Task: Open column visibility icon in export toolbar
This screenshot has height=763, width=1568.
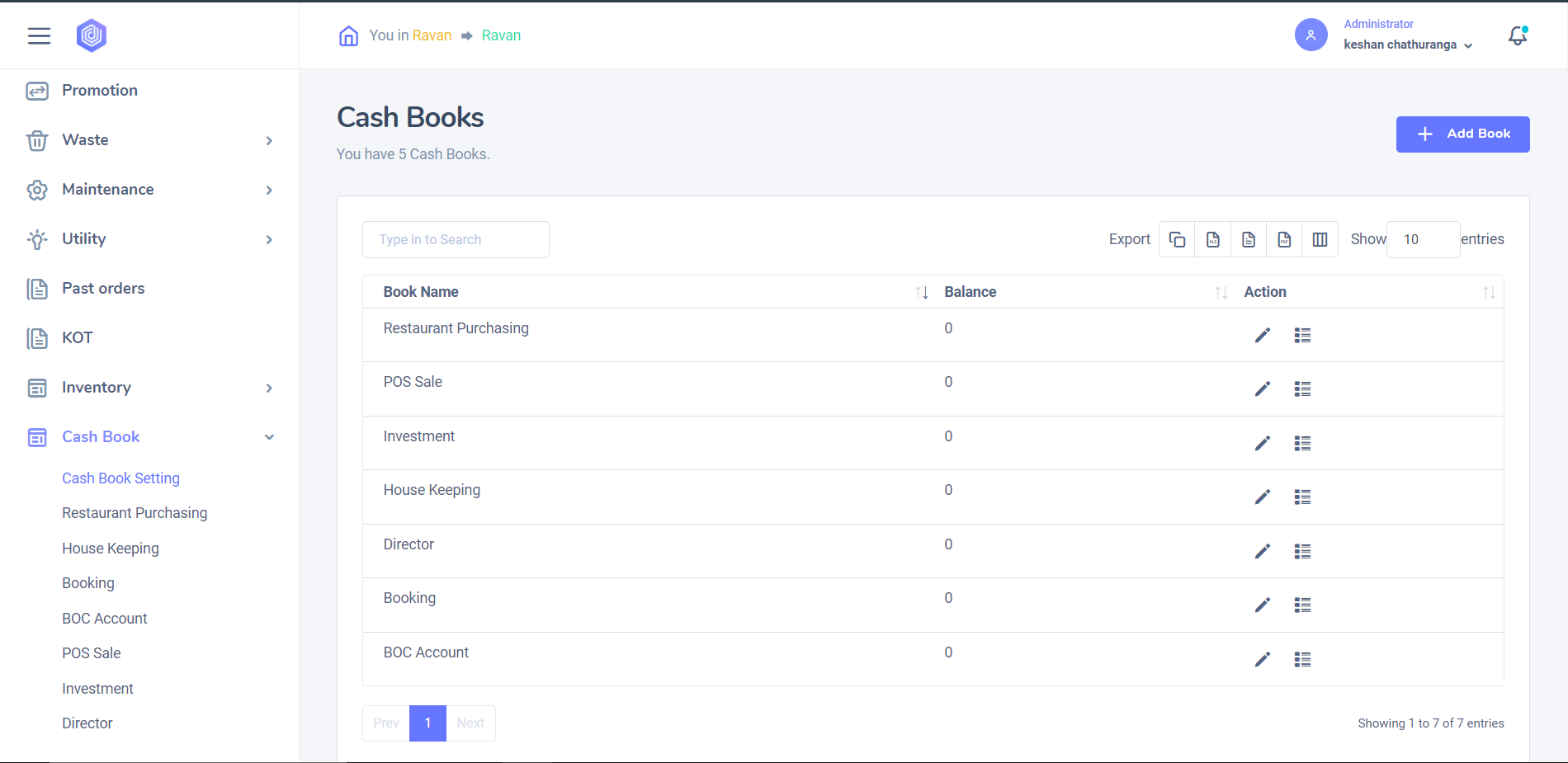Action: (x=1320, y=239)
